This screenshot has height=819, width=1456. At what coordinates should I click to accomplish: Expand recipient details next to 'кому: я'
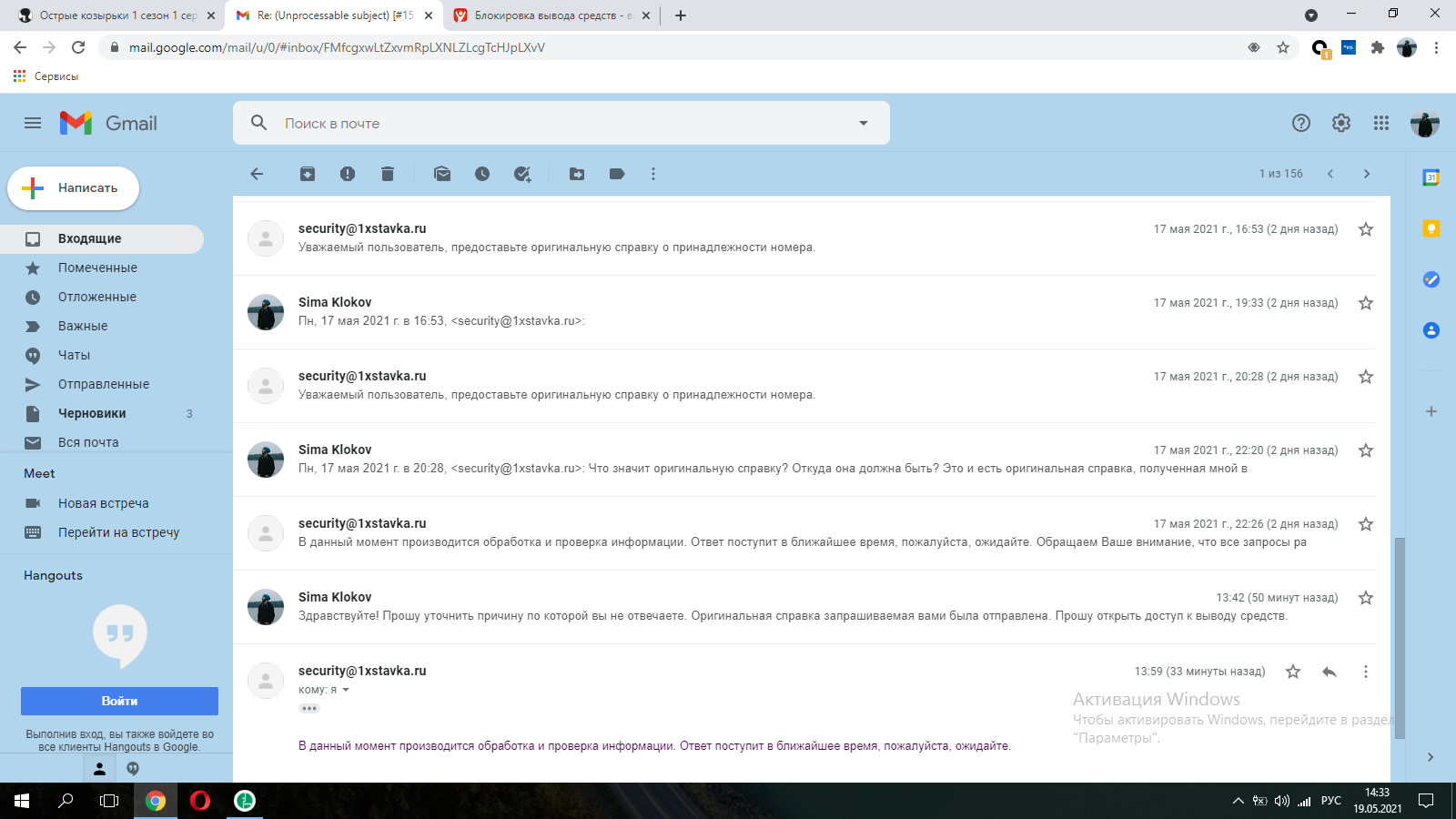tap(346, 690)
